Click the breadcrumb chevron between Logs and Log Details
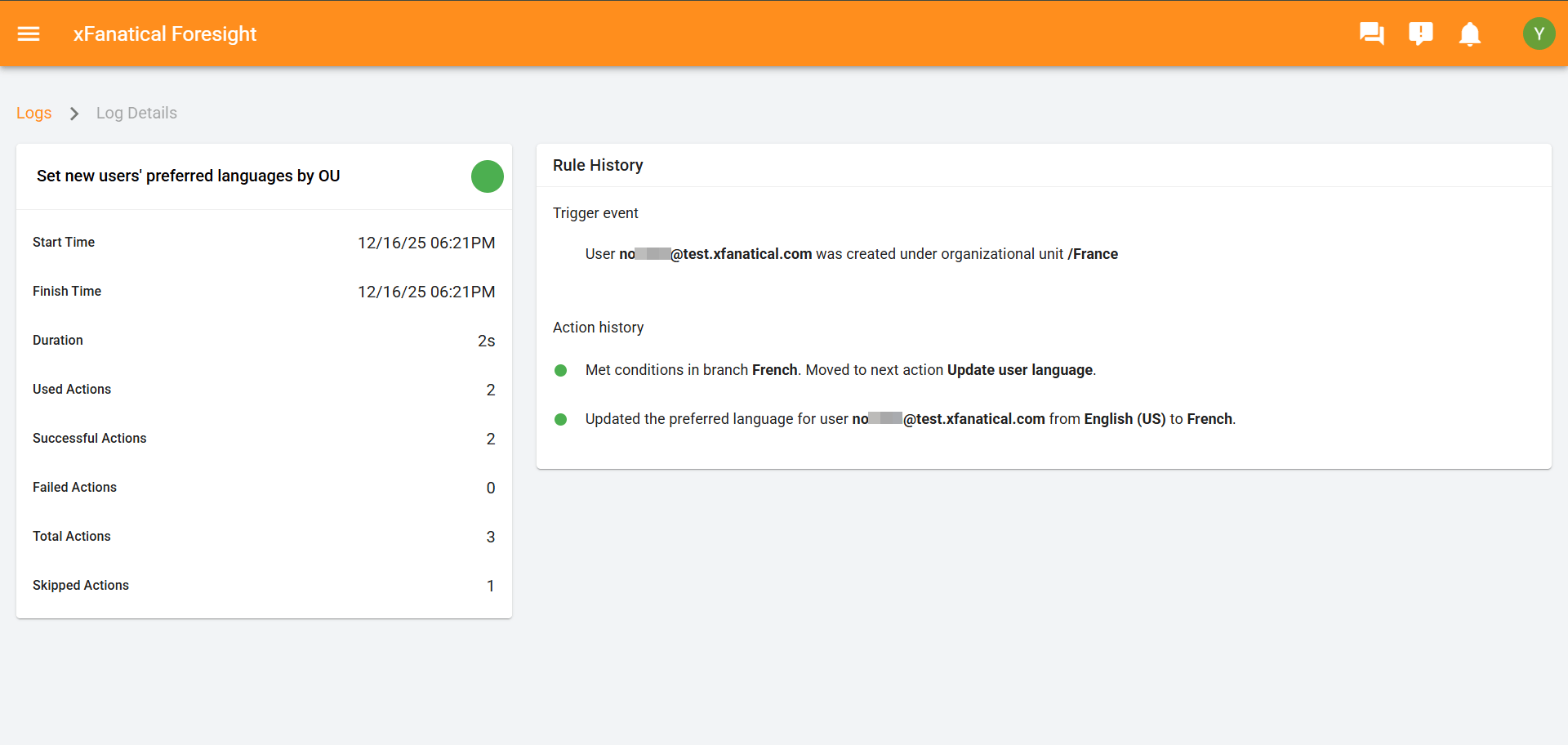The image size is (1568, 745). 73,114
